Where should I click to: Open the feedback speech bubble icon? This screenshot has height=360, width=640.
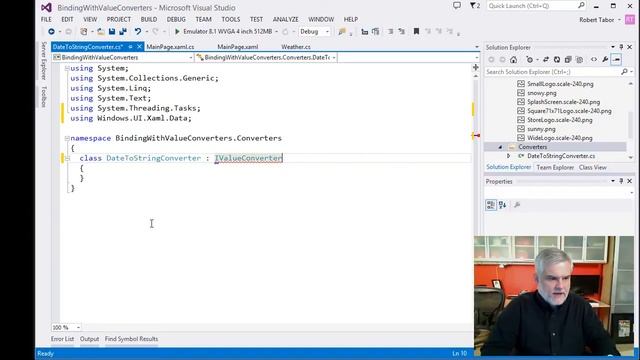tap(457, 6)
